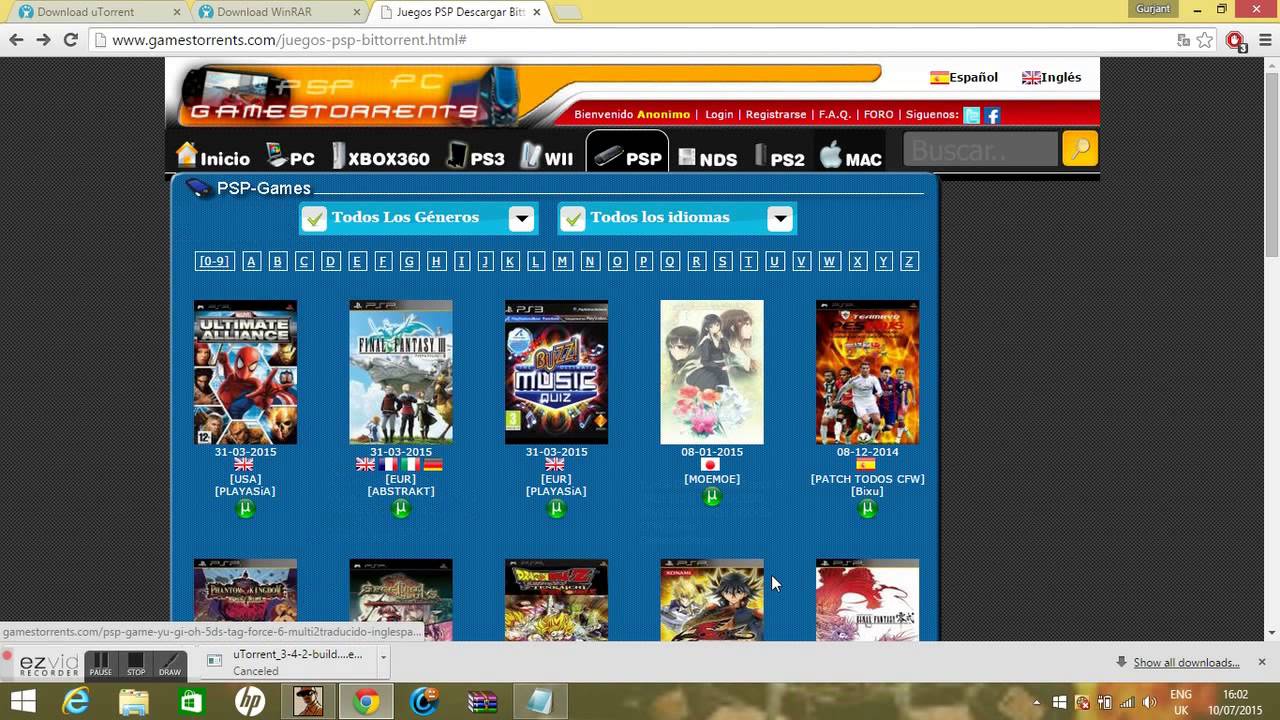
Task: Pause the Ezvid recording
Action: [x=100, y=664]
